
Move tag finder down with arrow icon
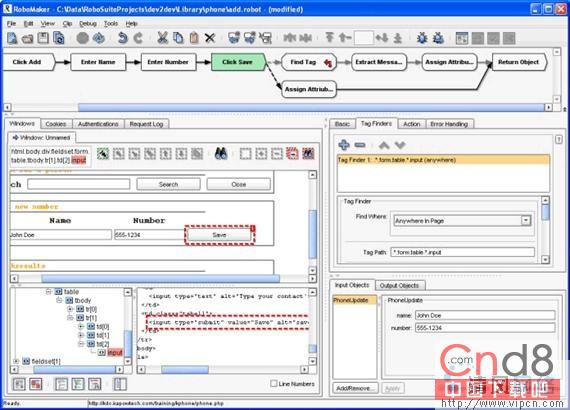400,145
